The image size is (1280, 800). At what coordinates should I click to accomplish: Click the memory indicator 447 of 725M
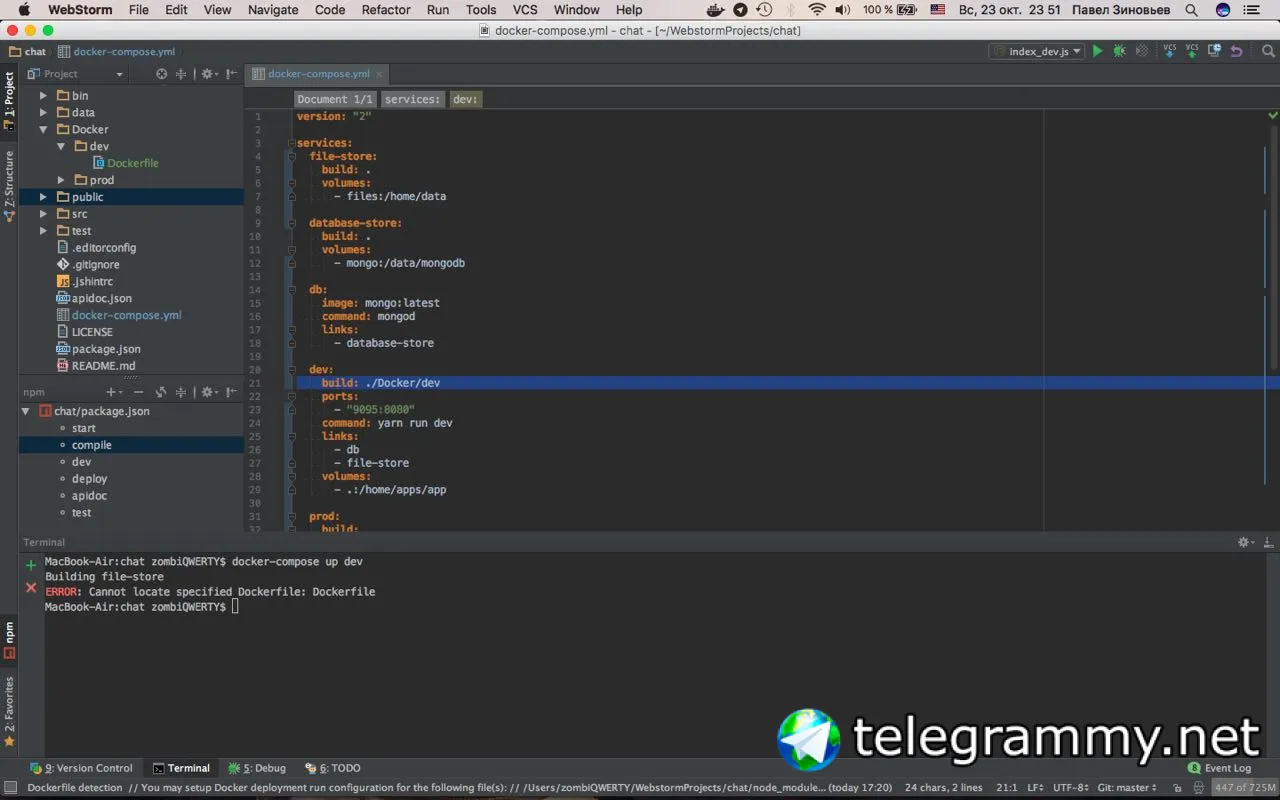point(1243,788)
